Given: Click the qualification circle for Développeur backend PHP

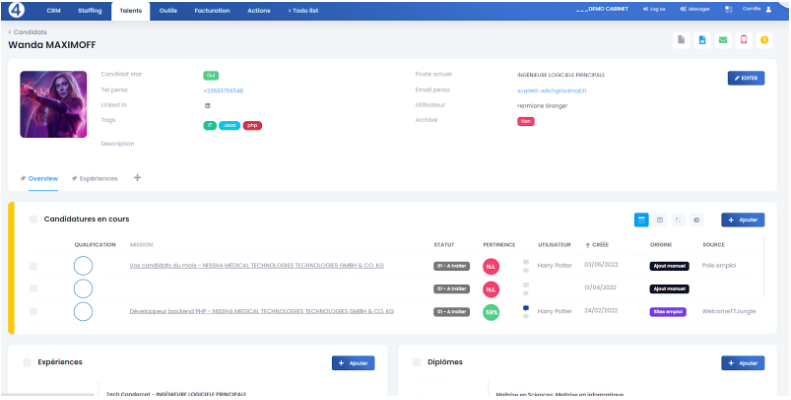Looking at the screenshot, I should coord(83,312).
